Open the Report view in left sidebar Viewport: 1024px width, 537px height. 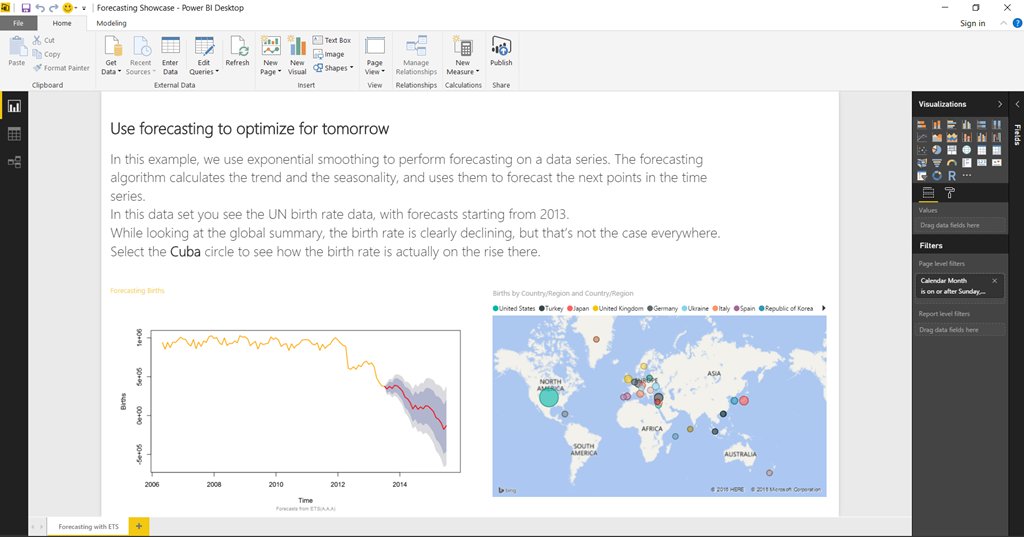[x=14, y=106]
